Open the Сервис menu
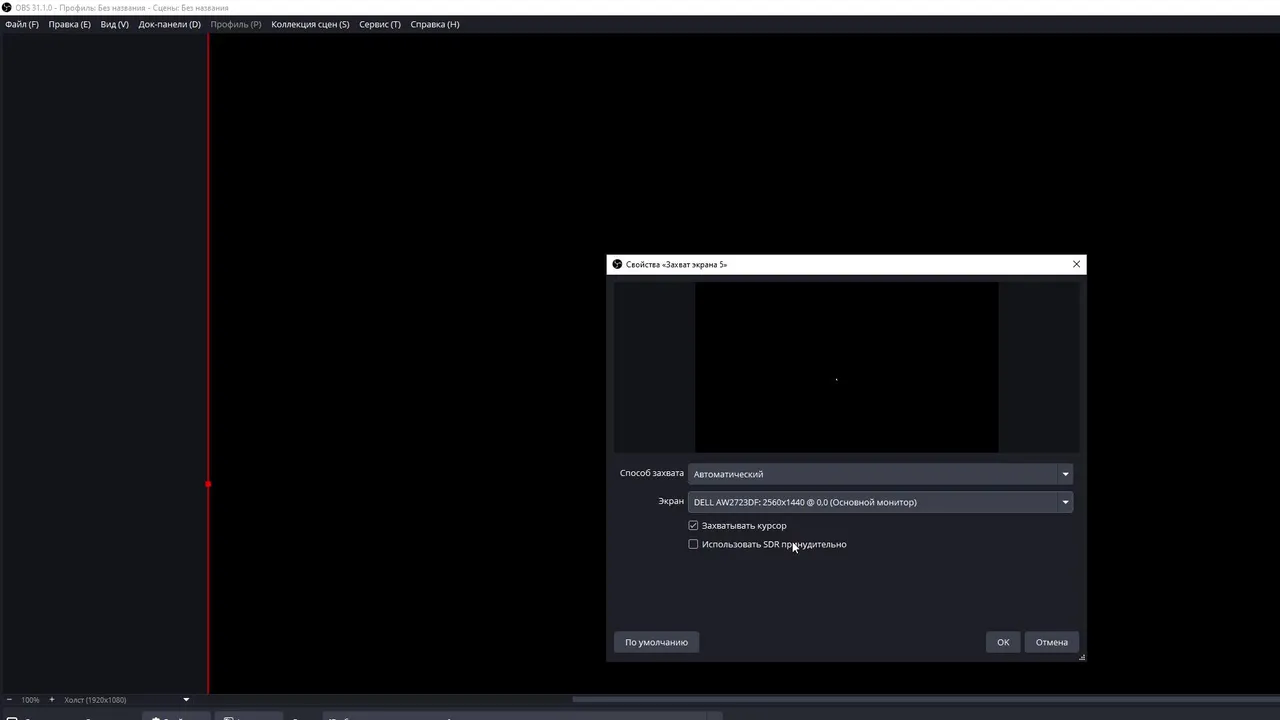This screenshot has height=720, width=1280. click(x=379, y=24)
